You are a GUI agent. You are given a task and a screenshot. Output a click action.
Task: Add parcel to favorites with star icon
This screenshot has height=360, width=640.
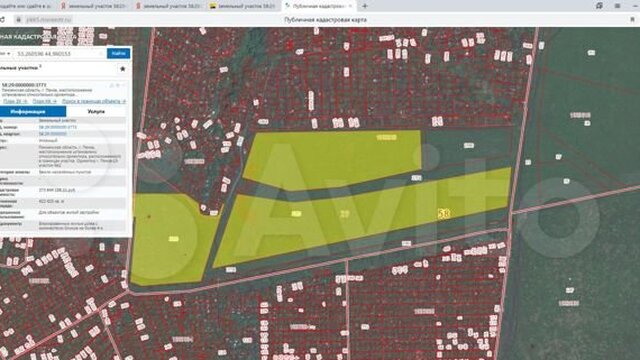pos(122,69)
